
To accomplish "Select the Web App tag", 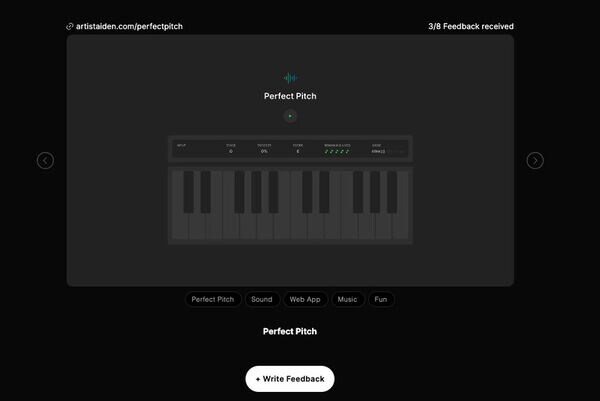I will click(x=305, y=299).
